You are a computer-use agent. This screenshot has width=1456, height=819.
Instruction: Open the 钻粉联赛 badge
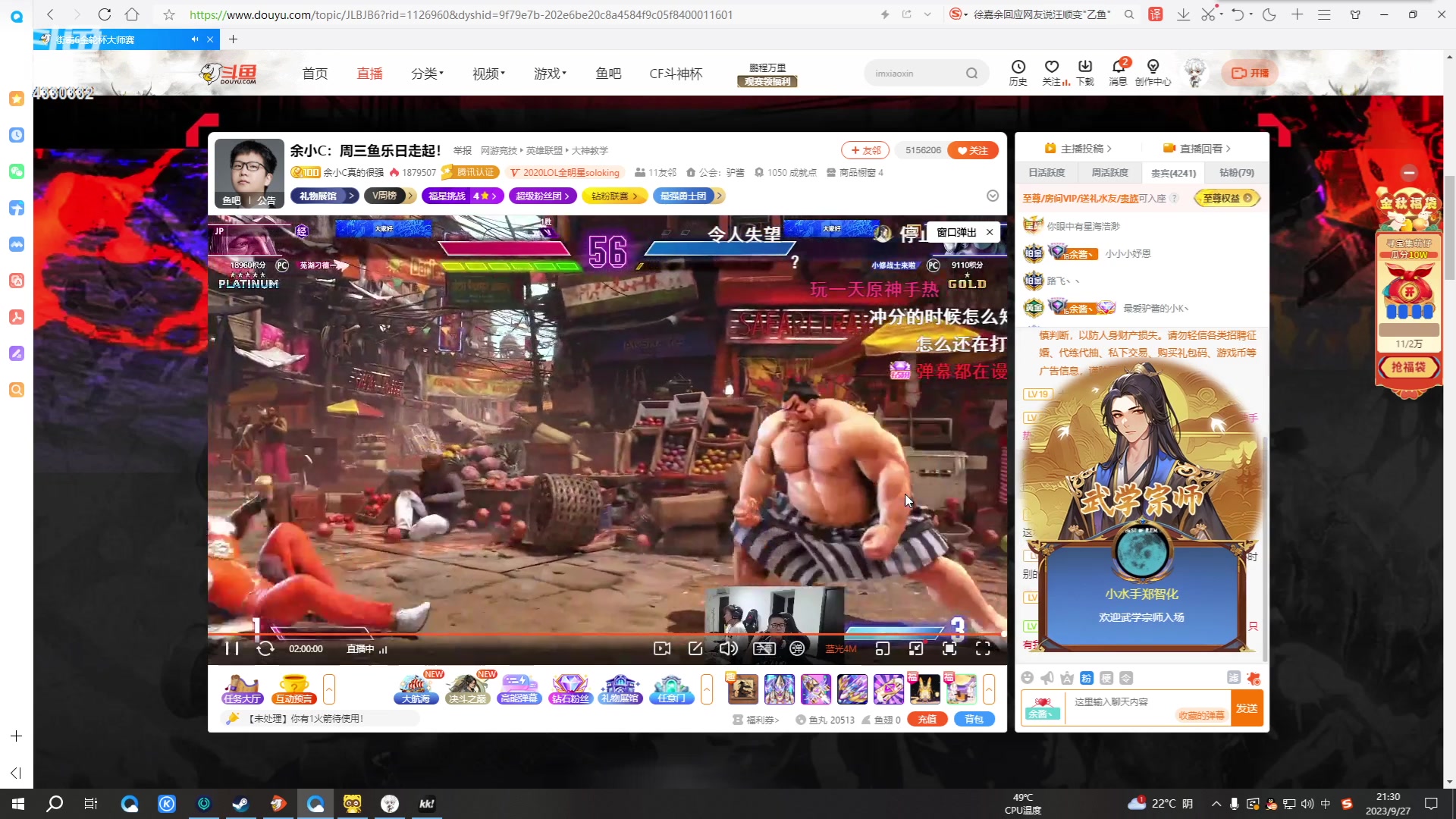click(614, 196)
